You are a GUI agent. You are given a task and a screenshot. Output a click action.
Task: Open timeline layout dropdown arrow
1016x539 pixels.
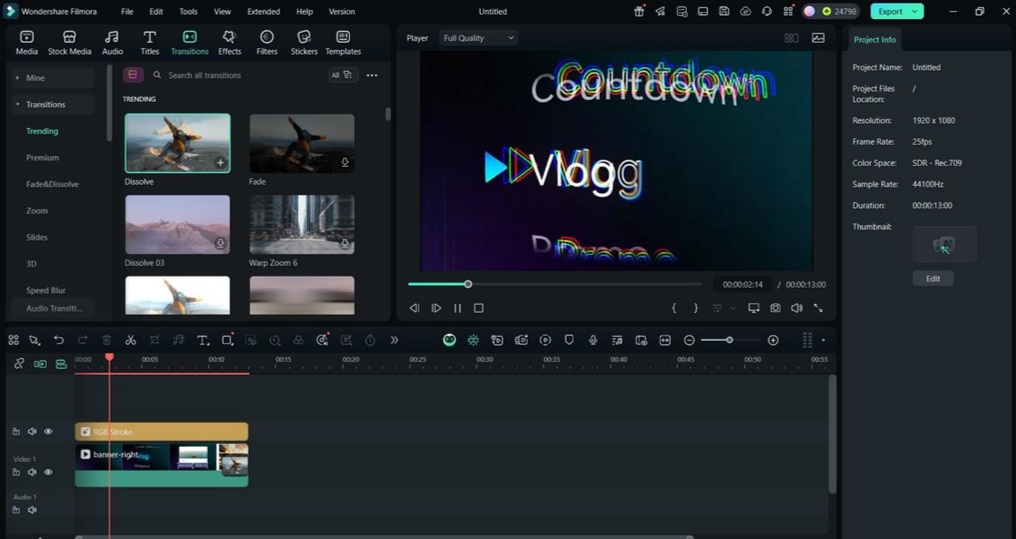(824, 340)
